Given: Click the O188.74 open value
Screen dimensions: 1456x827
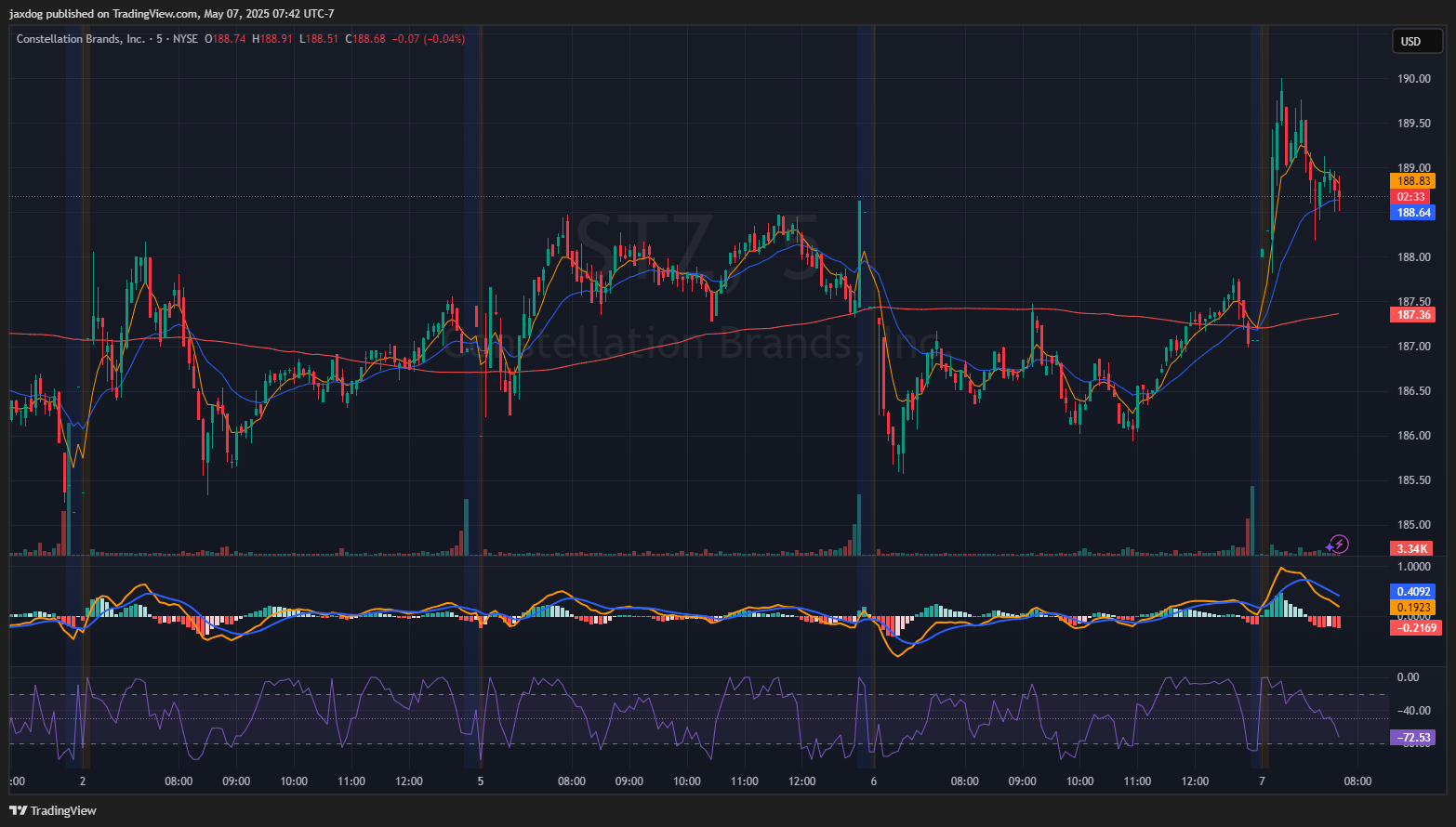Looking at the screenshot, I should pos(226,39).
